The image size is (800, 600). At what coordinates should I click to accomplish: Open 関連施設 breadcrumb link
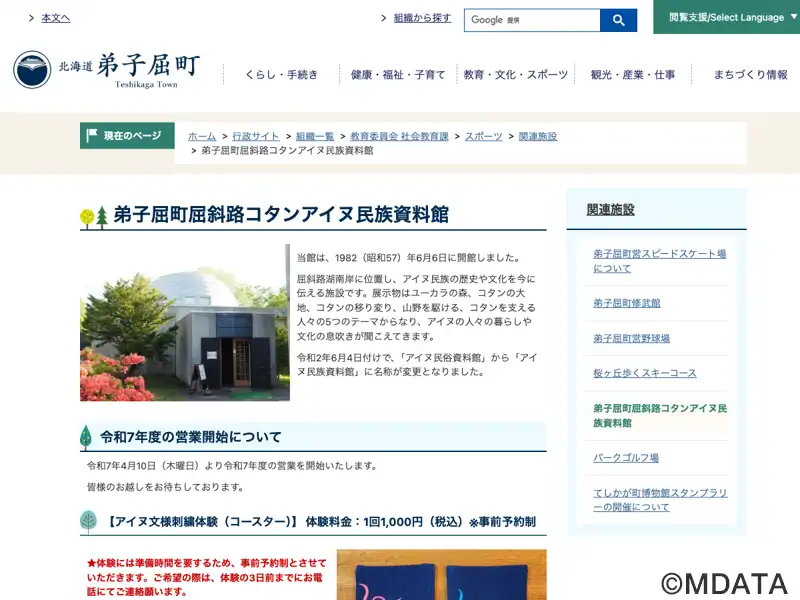pyautogui.click(x=538, y=136)
